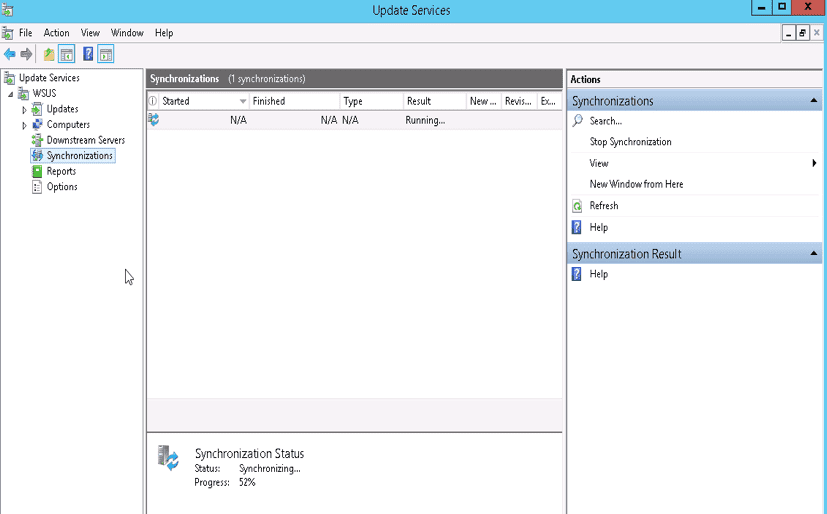
Task: Toggle the Show/Hide Console Tree toolbar button
Action: (67, 54)
